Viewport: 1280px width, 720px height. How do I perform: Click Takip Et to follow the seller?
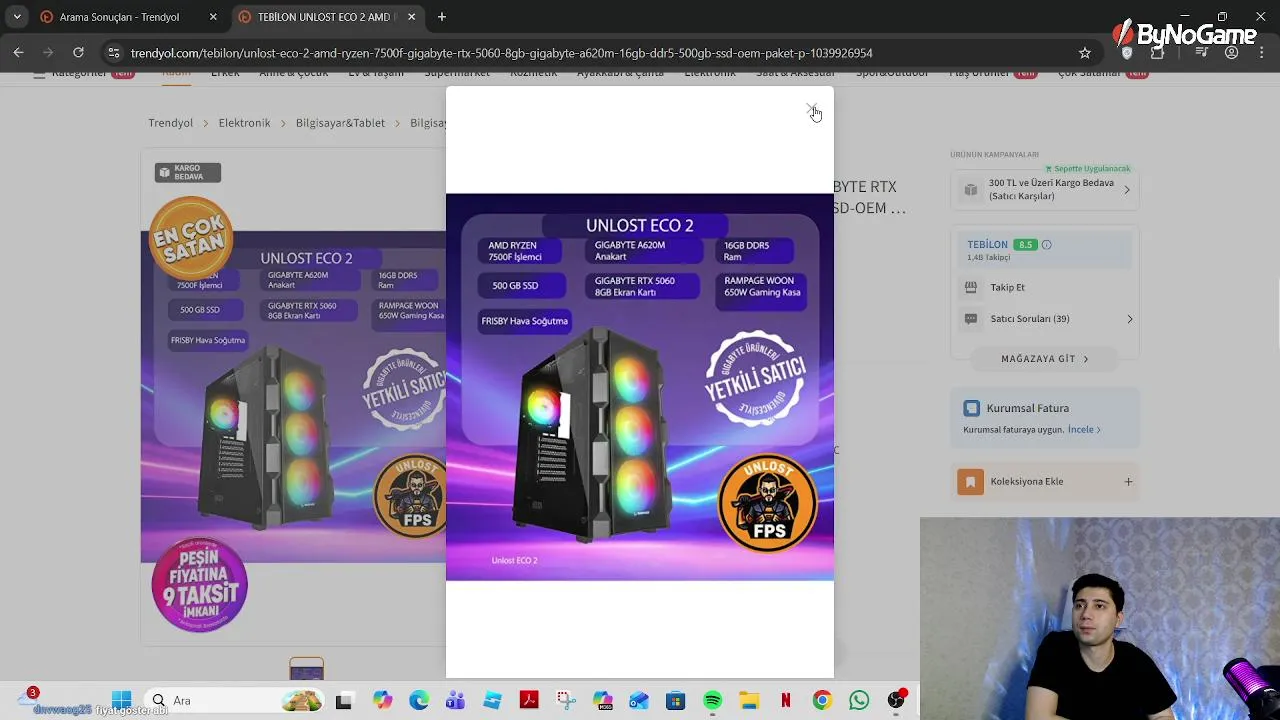click(1007, 288)
